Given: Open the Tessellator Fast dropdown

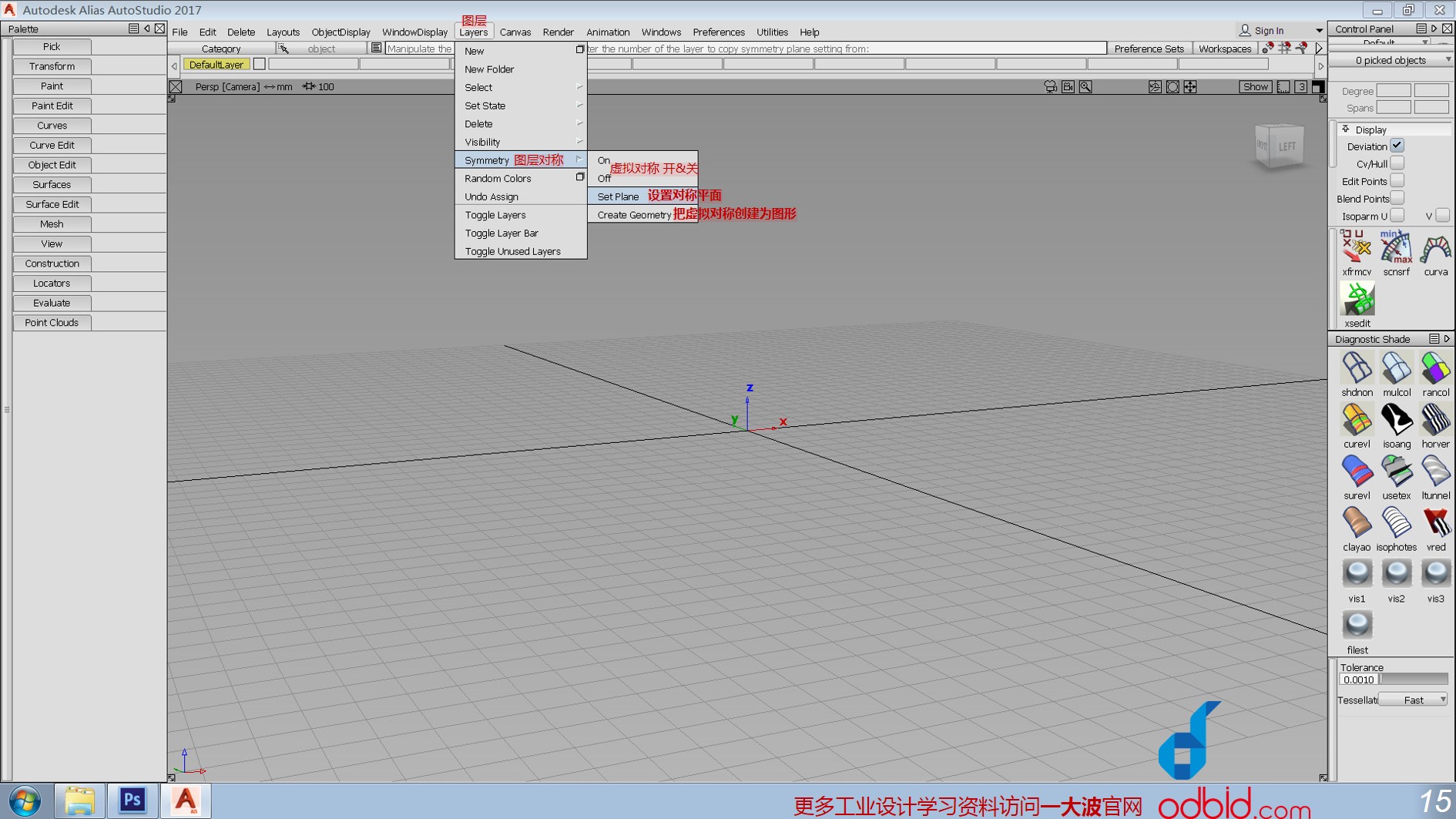Looking at the screenshot, I should pos(1413,700).
